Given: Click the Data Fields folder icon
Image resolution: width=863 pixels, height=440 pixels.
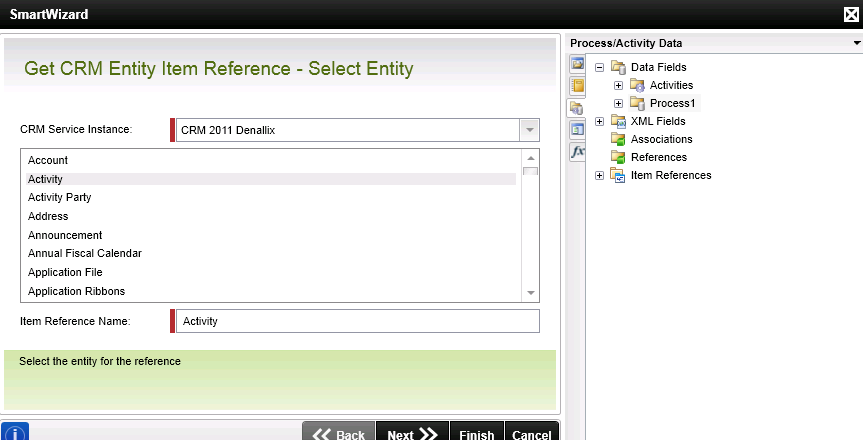Looking at the screenshot, I should pos(618,67).
